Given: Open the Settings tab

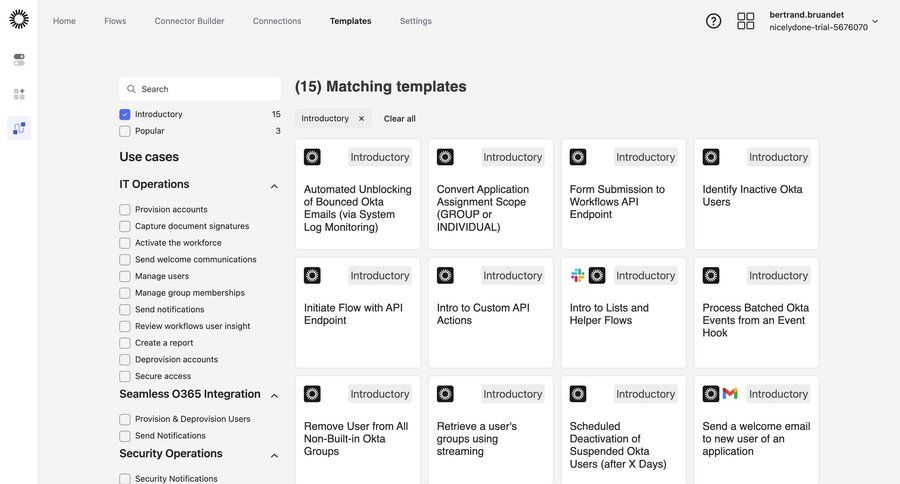Looking at the screenshot, I should click(x=416, y=21).
